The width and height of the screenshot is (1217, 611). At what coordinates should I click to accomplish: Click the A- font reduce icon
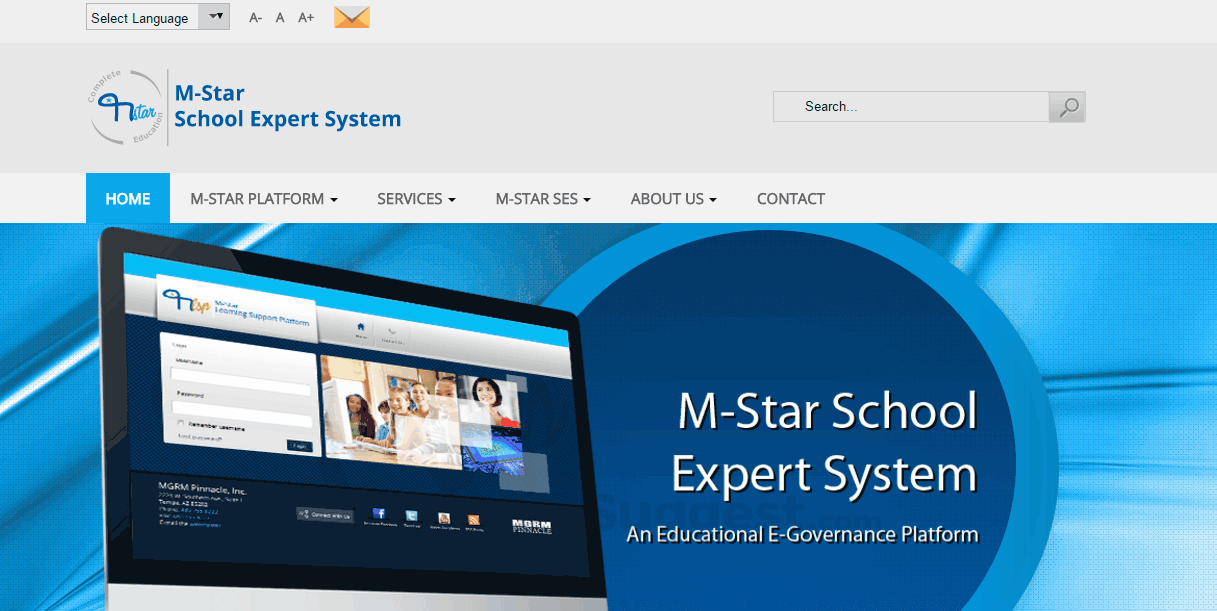click(254, 17)
